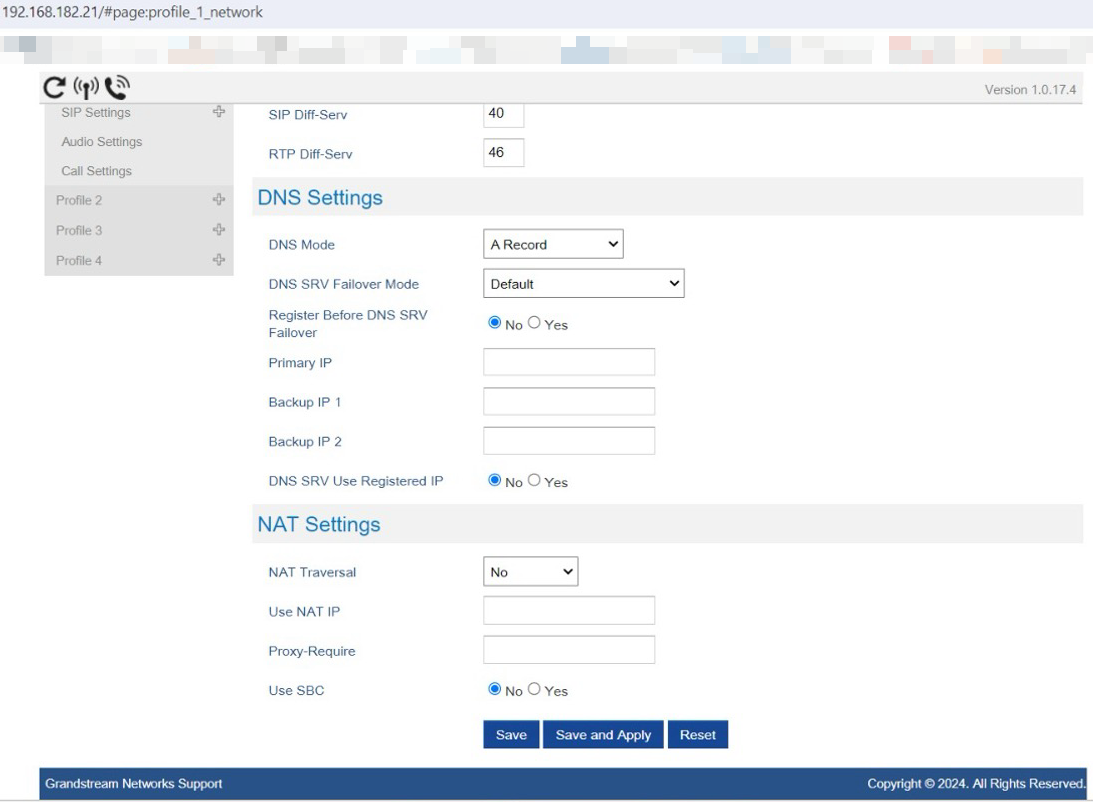Click the phone handset icon

pyautogui.click(x=117, y=88)
